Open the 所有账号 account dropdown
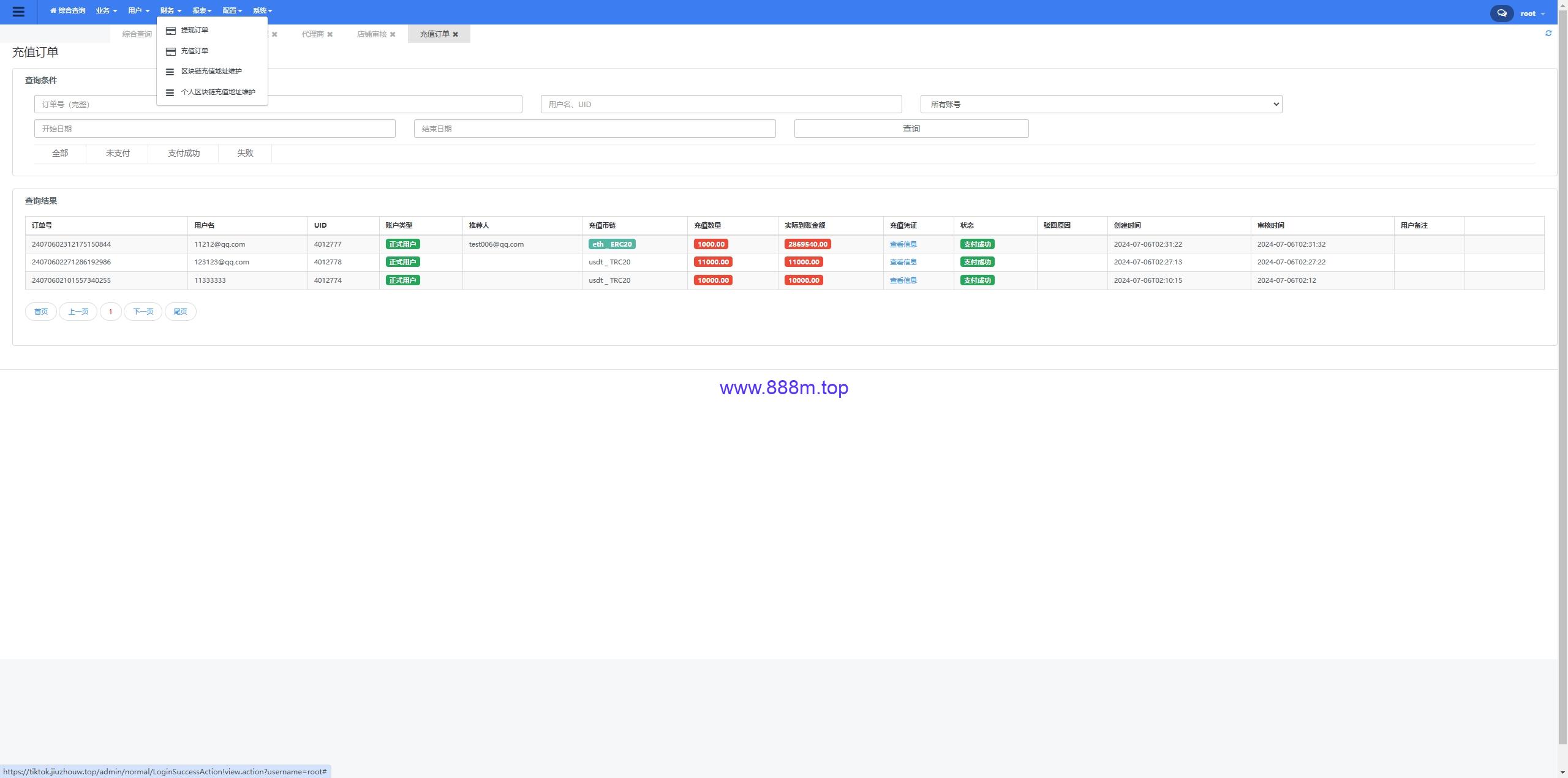 tap(1101, 104)
